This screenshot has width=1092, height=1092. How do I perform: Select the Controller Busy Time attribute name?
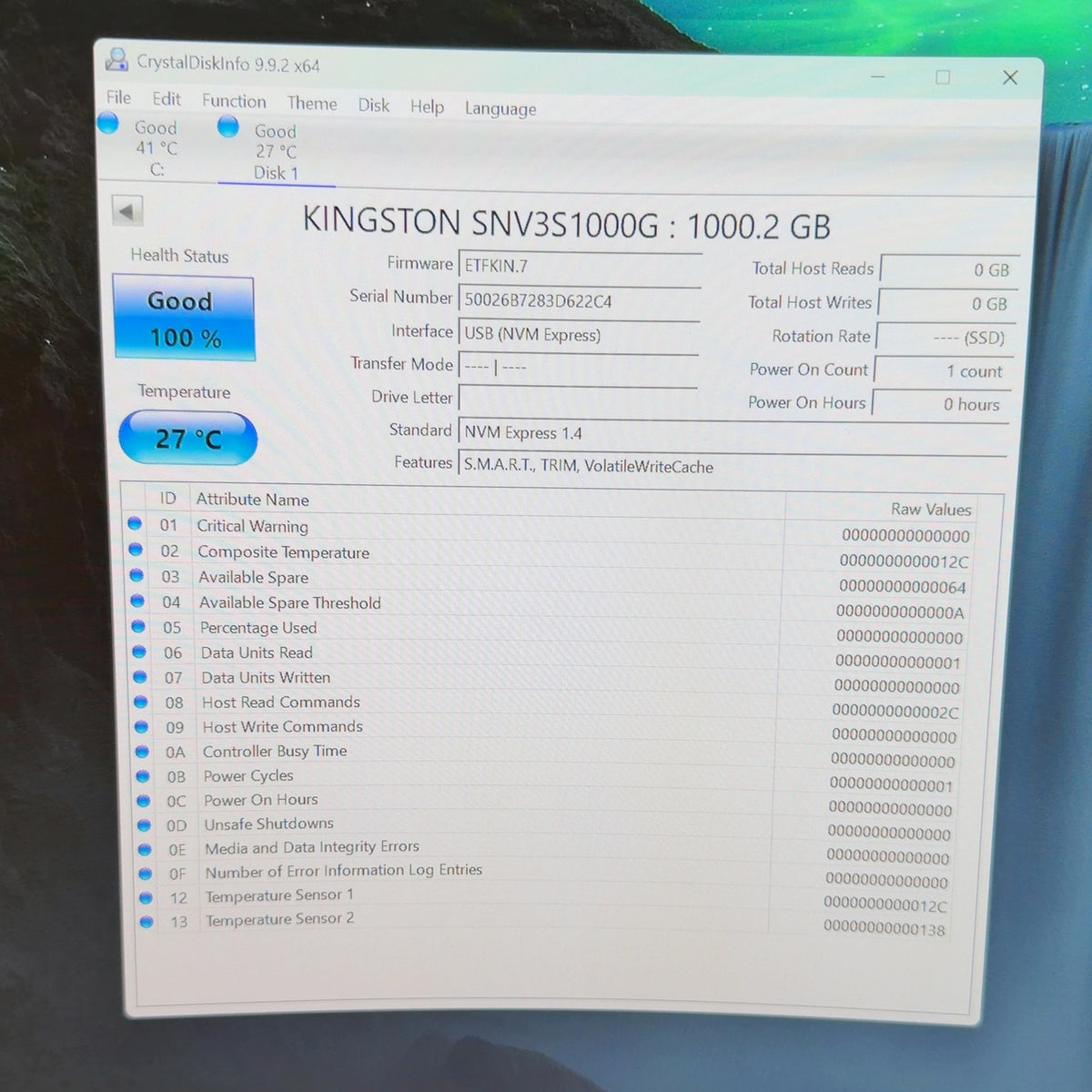point(274,751)
